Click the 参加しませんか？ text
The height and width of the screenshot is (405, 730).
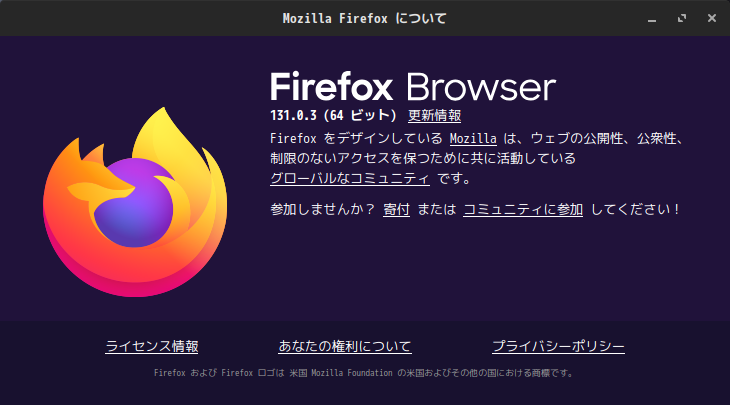pyautogui.click(x=323, y=209)
